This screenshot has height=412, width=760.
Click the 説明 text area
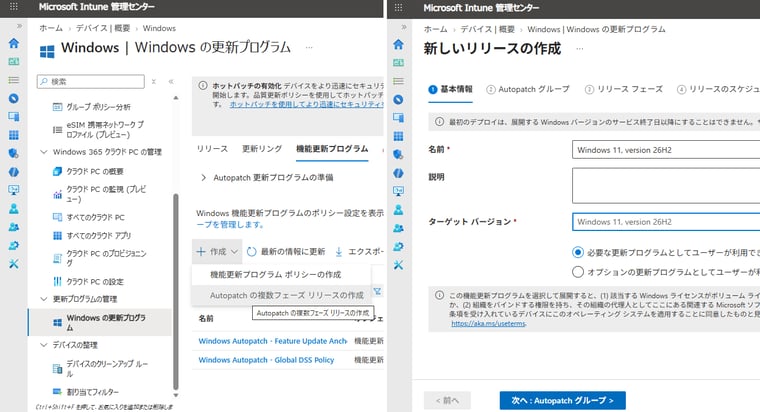click(x=666, y=186)
